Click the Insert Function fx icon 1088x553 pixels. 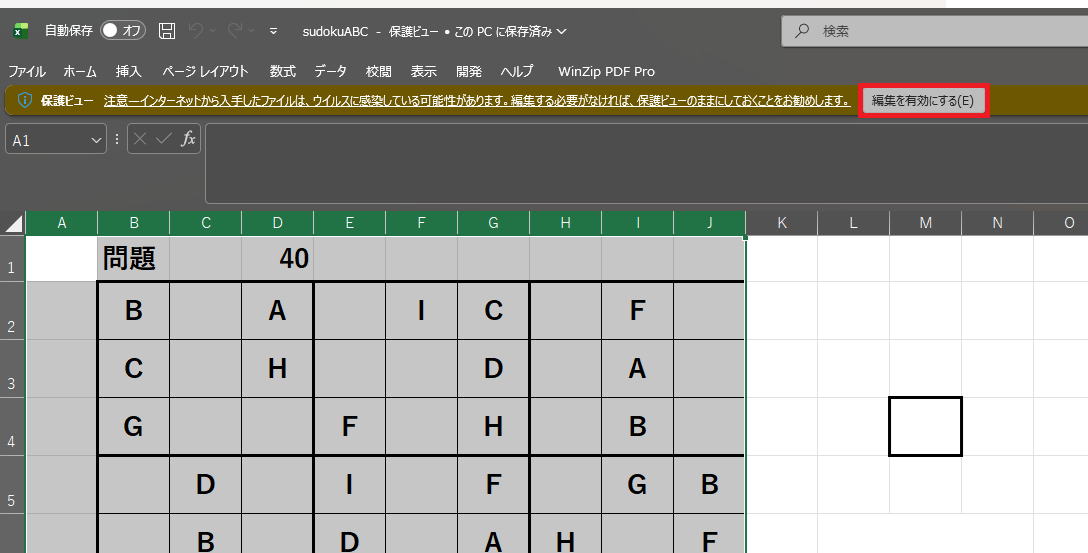coord(188,139)
